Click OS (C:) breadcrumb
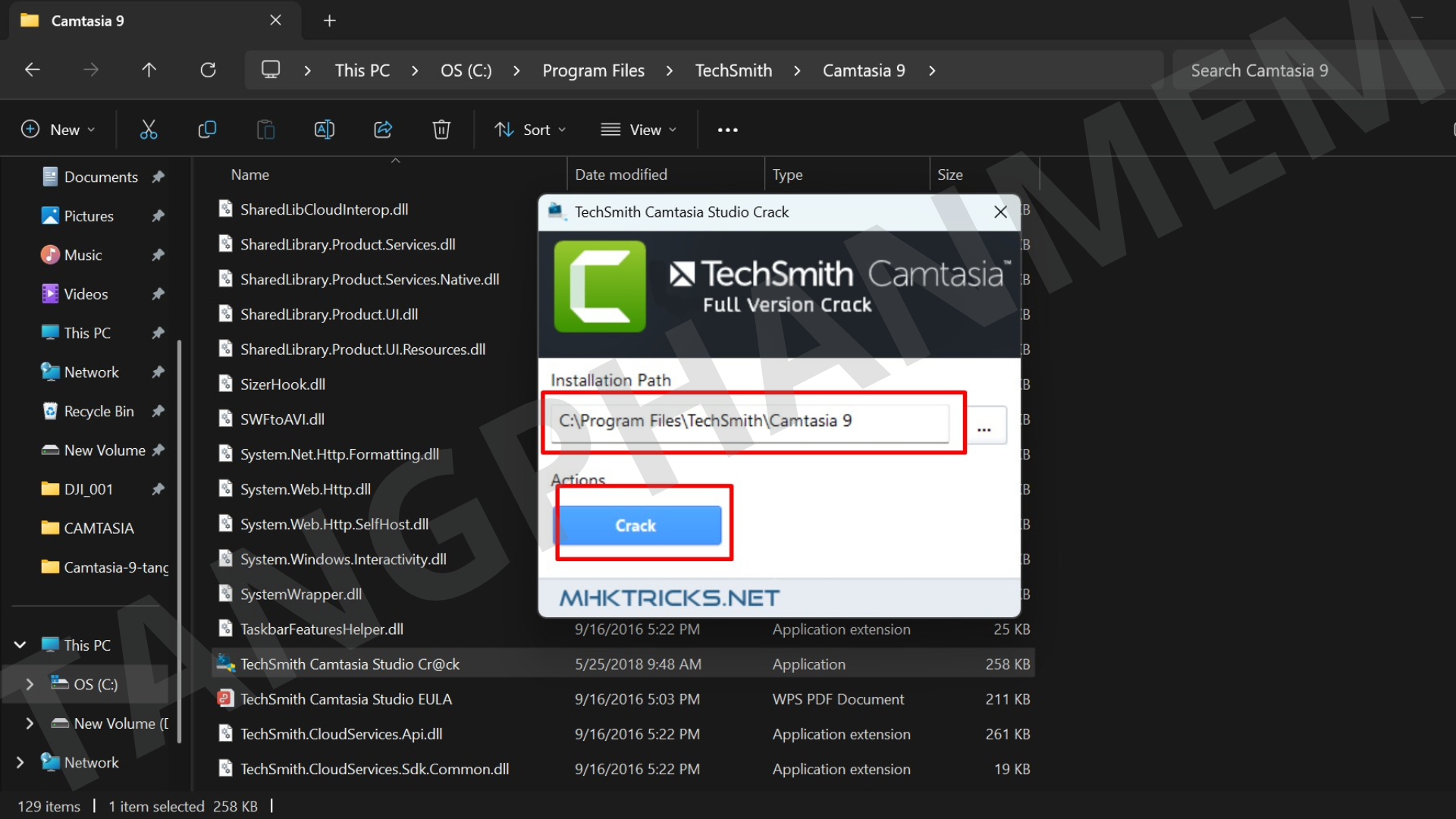 [466, 71]
